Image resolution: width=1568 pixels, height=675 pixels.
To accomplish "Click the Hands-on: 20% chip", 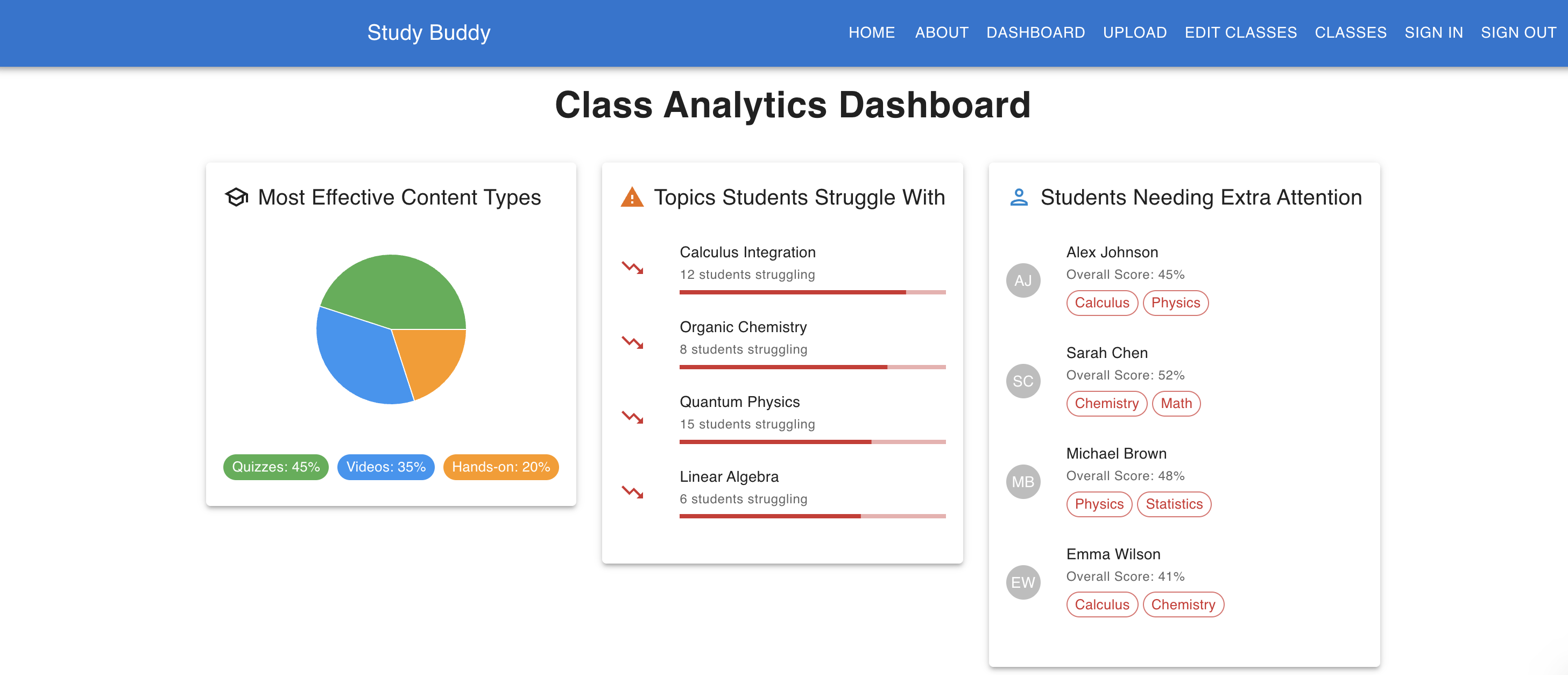I will (500, 467).
